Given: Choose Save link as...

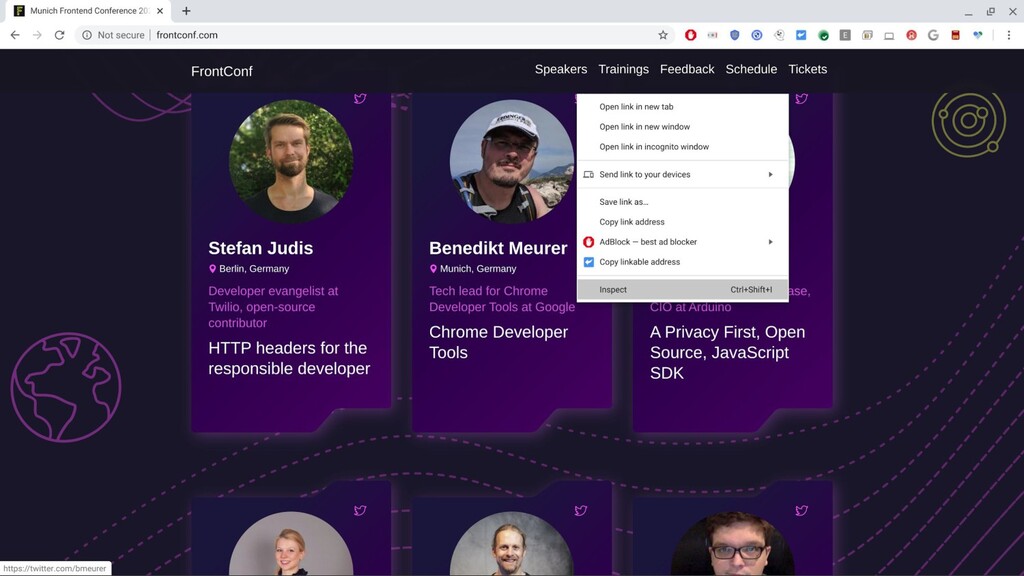Looking at the screenshot, I should pos(682,202).
